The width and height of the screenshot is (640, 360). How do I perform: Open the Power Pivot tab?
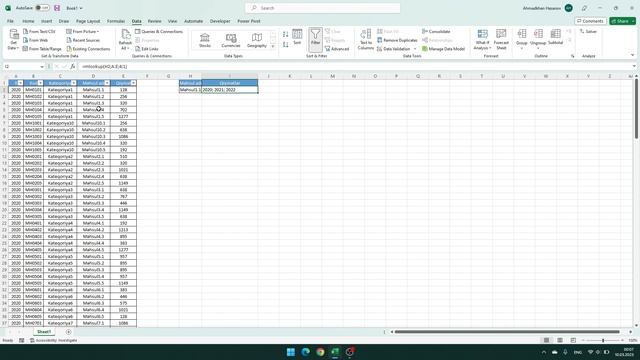pyautogui.click(x=249, y=21)
